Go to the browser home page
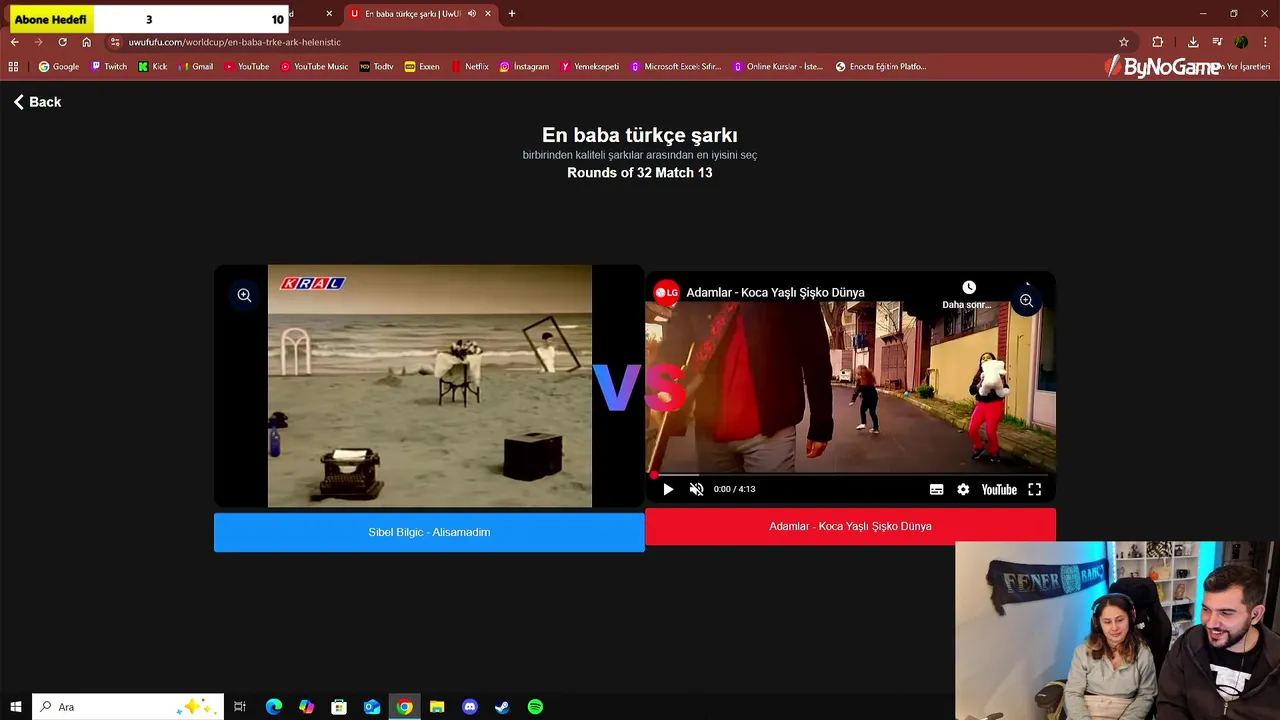Viewport: 1280px width, 720px height. [87, 42]
